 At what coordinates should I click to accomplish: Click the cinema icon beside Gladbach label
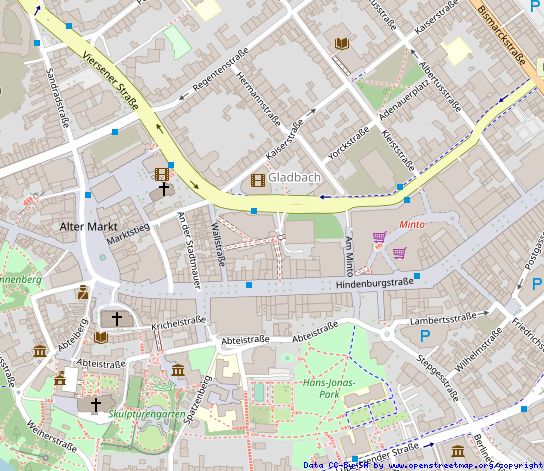point(257,180)
